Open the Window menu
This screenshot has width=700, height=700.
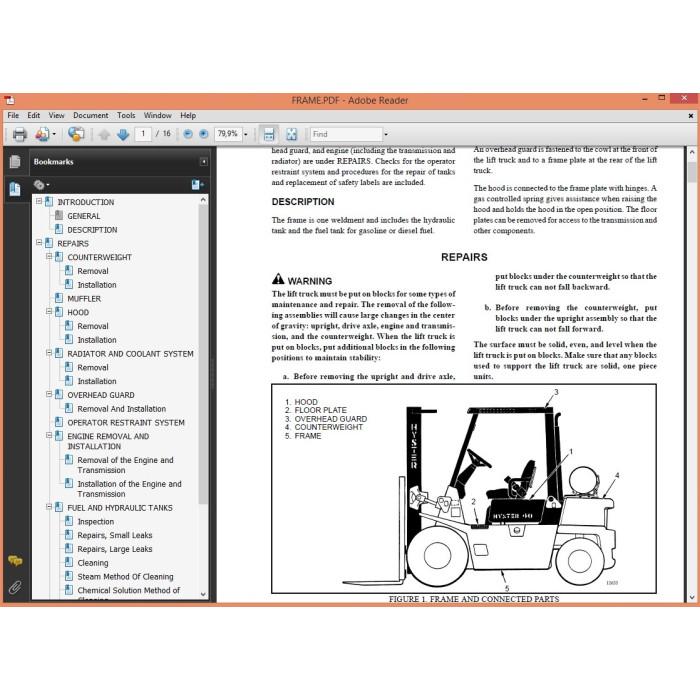158,115
